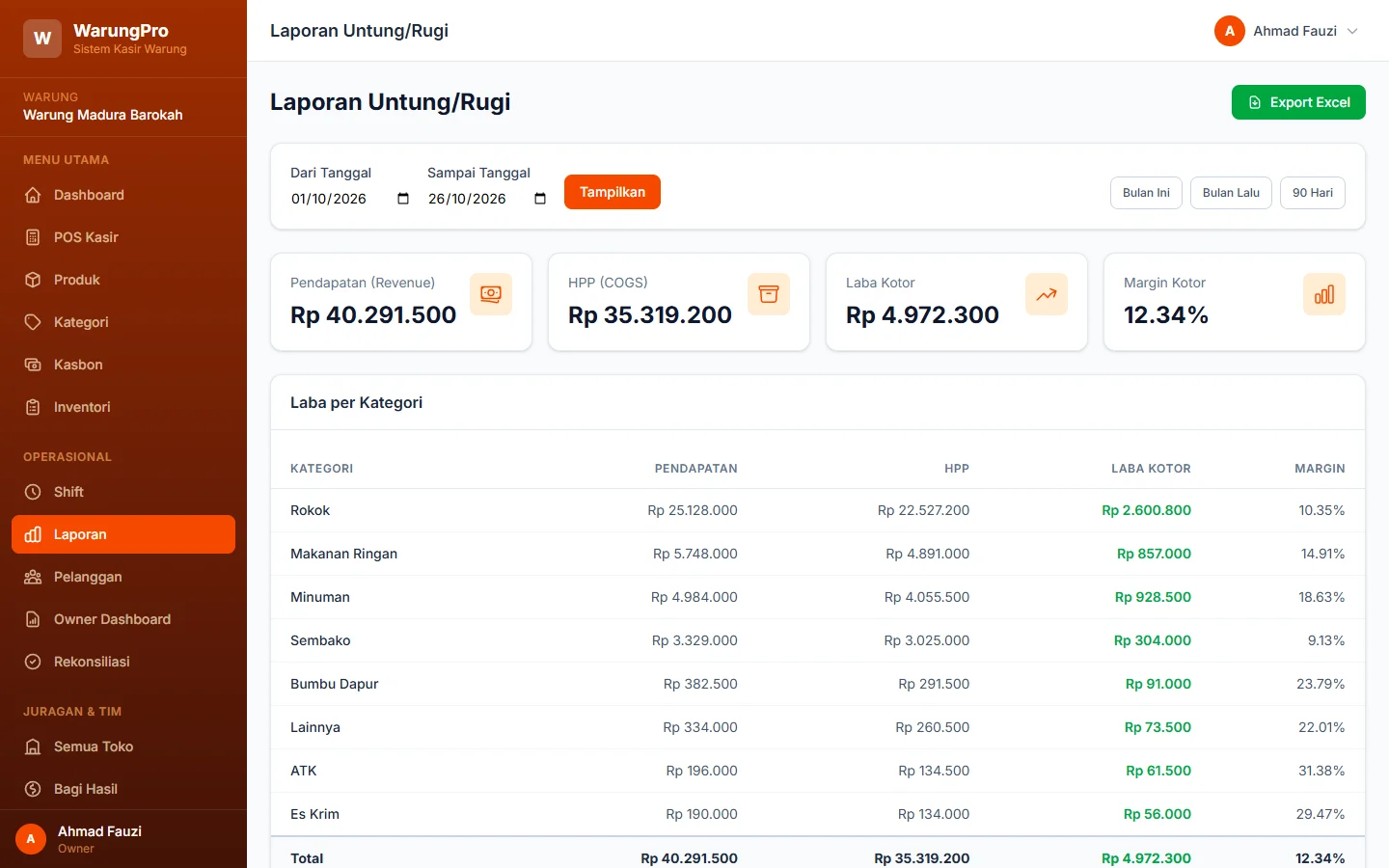Open the Inventori menu entry
The width and height of the screenshot is (1389, 868).
[123, 407]
